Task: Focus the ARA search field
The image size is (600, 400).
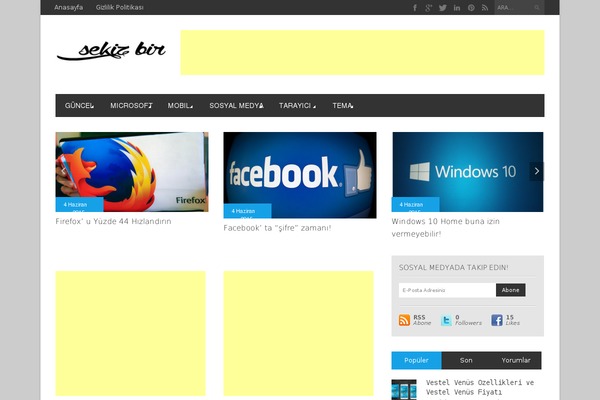Action: point(514,8)
